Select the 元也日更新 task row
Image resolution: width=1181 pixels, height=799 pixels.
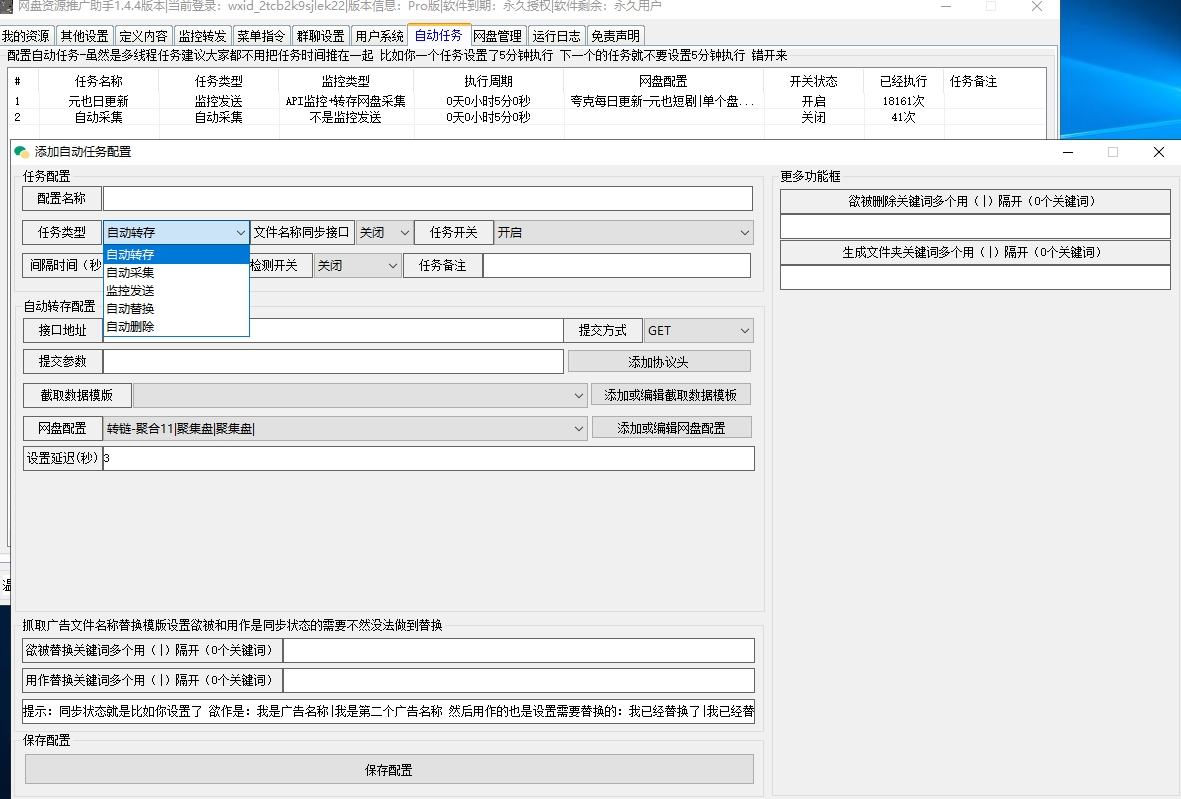coord(98,101)
